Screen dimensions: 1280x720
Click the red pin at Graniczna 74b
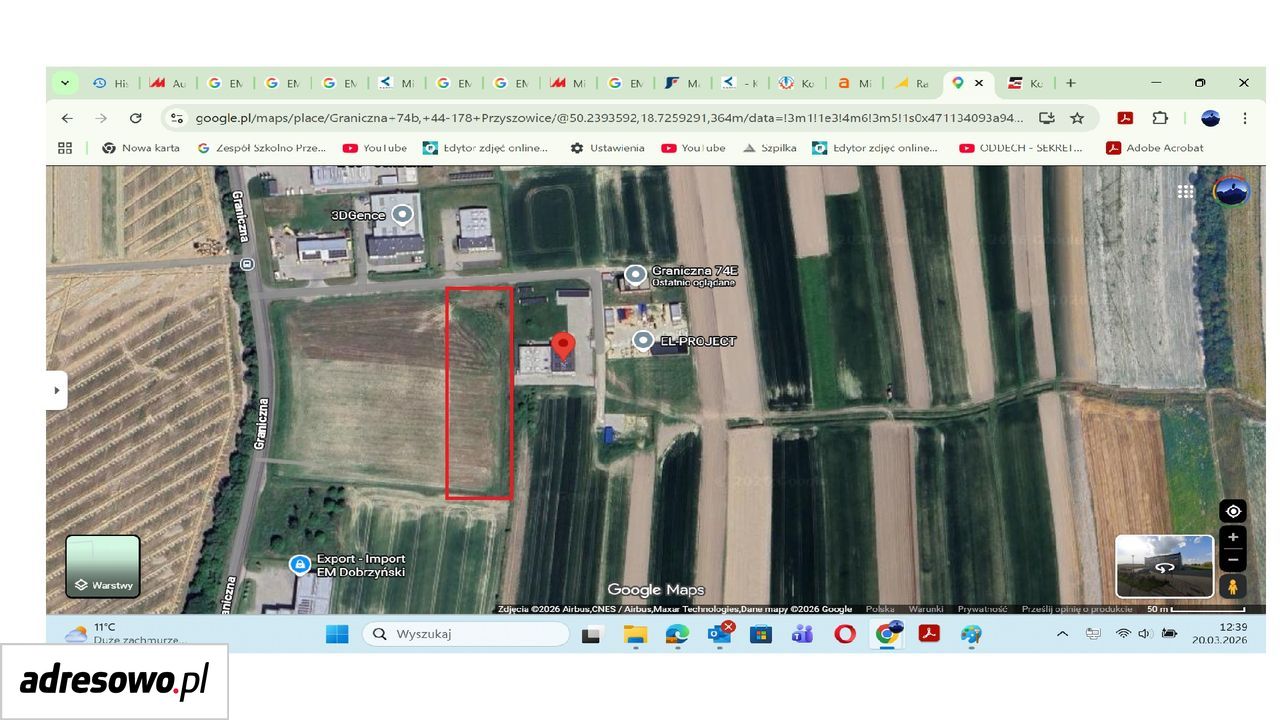564,346
